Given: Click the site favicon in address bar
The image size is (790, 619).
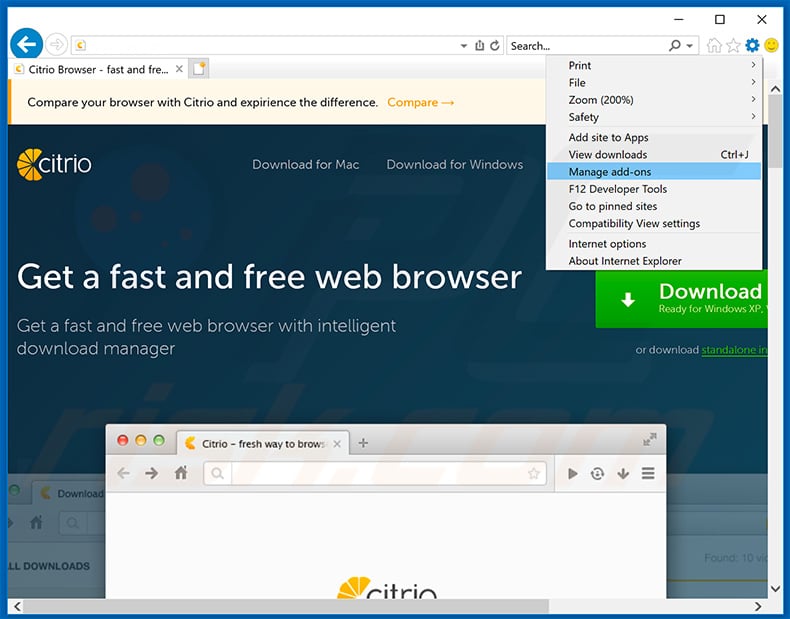Looking at the screenshot, I should [x=81, y=46].
